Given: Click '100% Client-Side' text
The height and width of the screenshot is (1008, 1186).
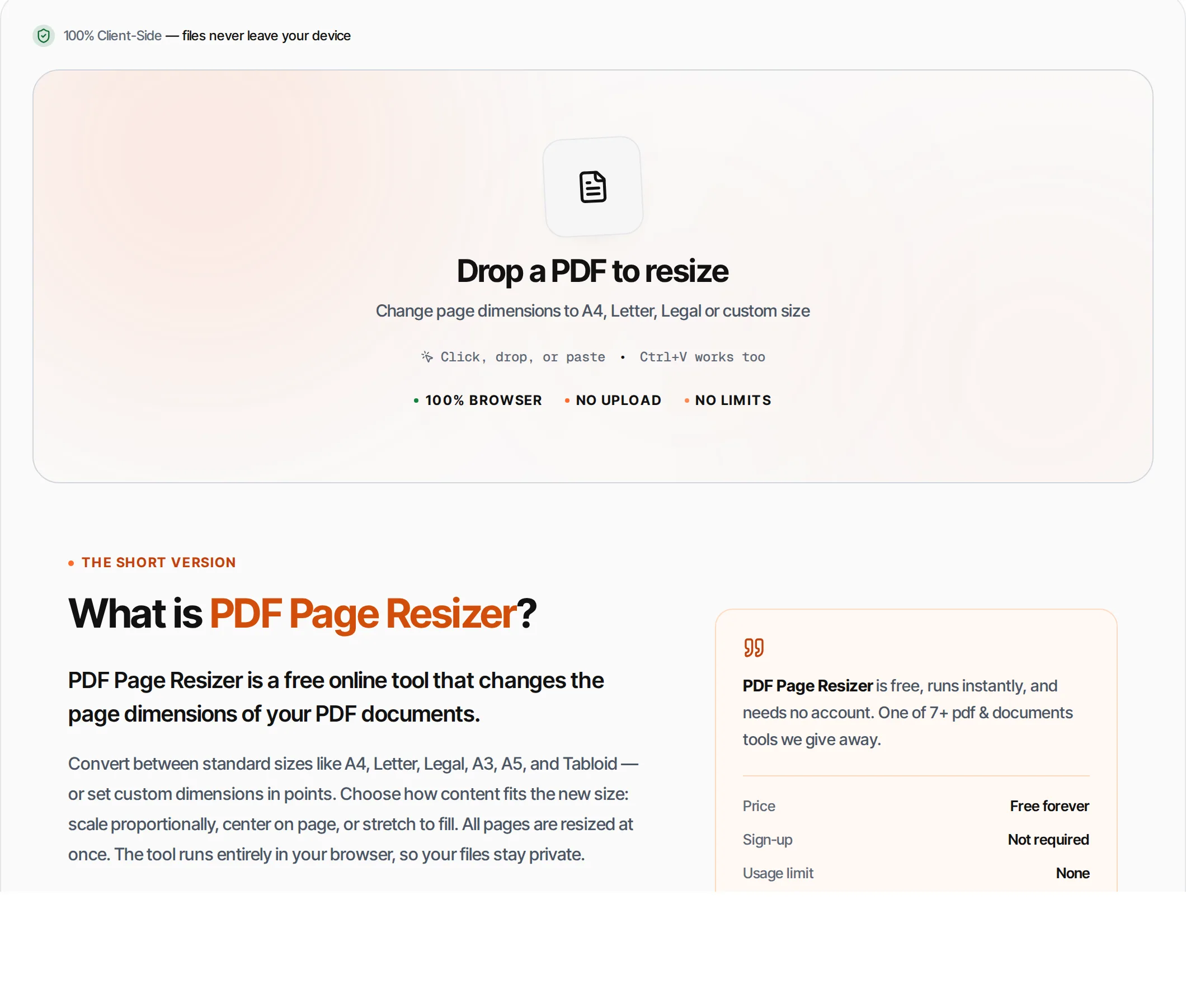Looking at the screenshot, I should (112, 36).
